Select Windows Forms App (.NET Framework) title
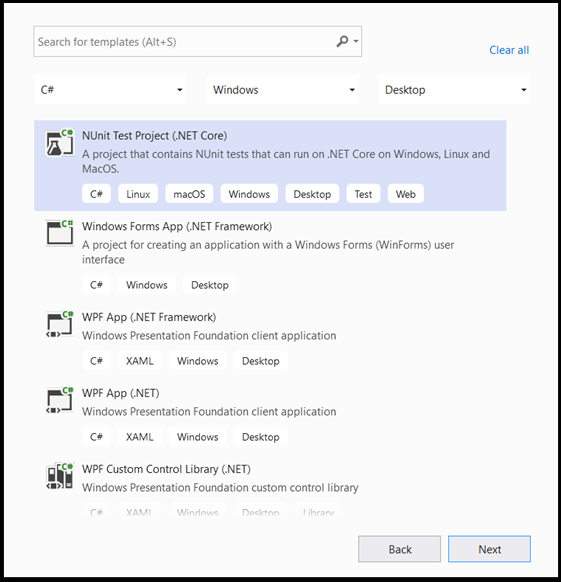The width and height of the screenshot is (561, 582). click(177, 226)
